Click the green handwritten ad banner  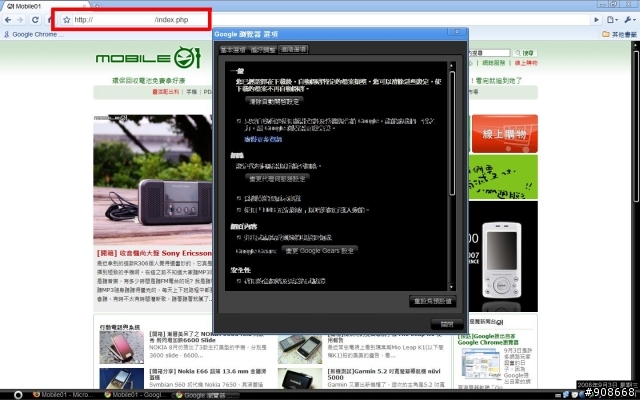503,177
